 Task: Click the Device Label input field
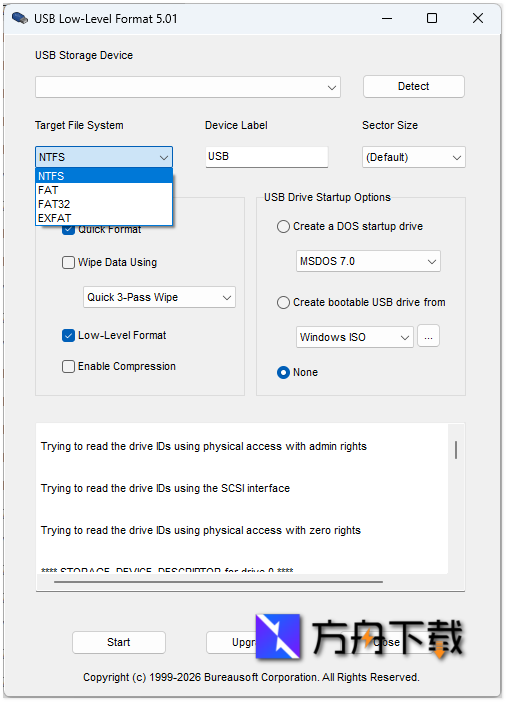click(x=266, y=157)
